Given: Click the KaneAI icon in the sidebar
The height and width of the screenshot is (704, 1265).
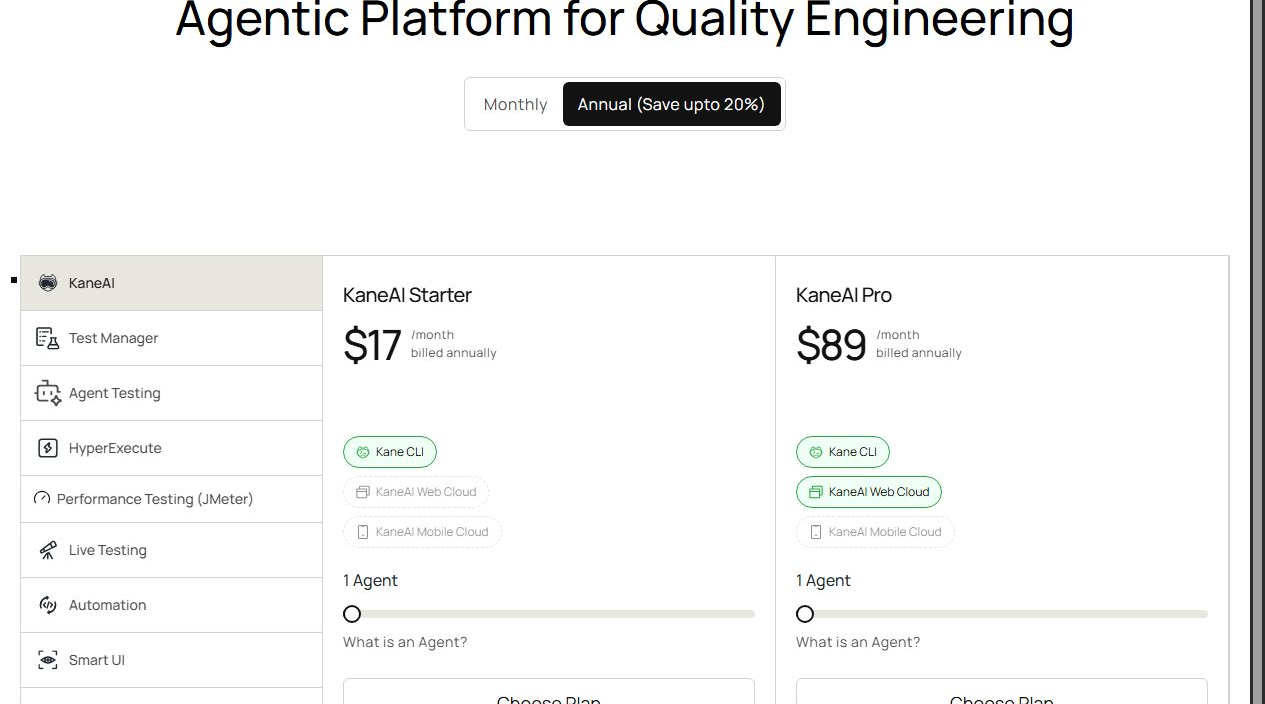Looking at the screenshot, I should pyautogui.click(x=48, y=283).
